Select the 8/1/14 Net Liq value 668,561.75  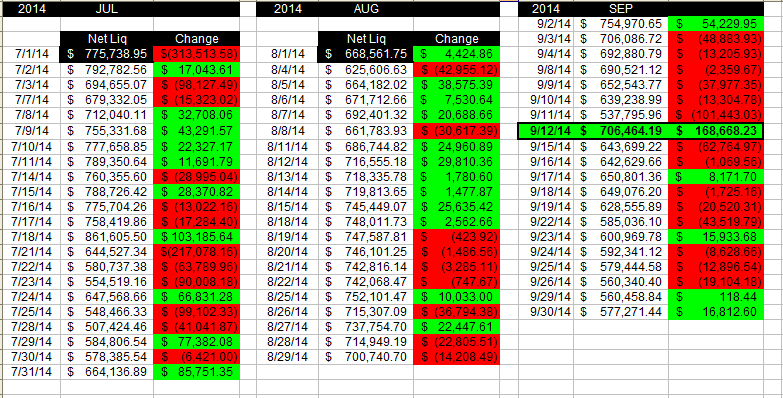point(366,54)
